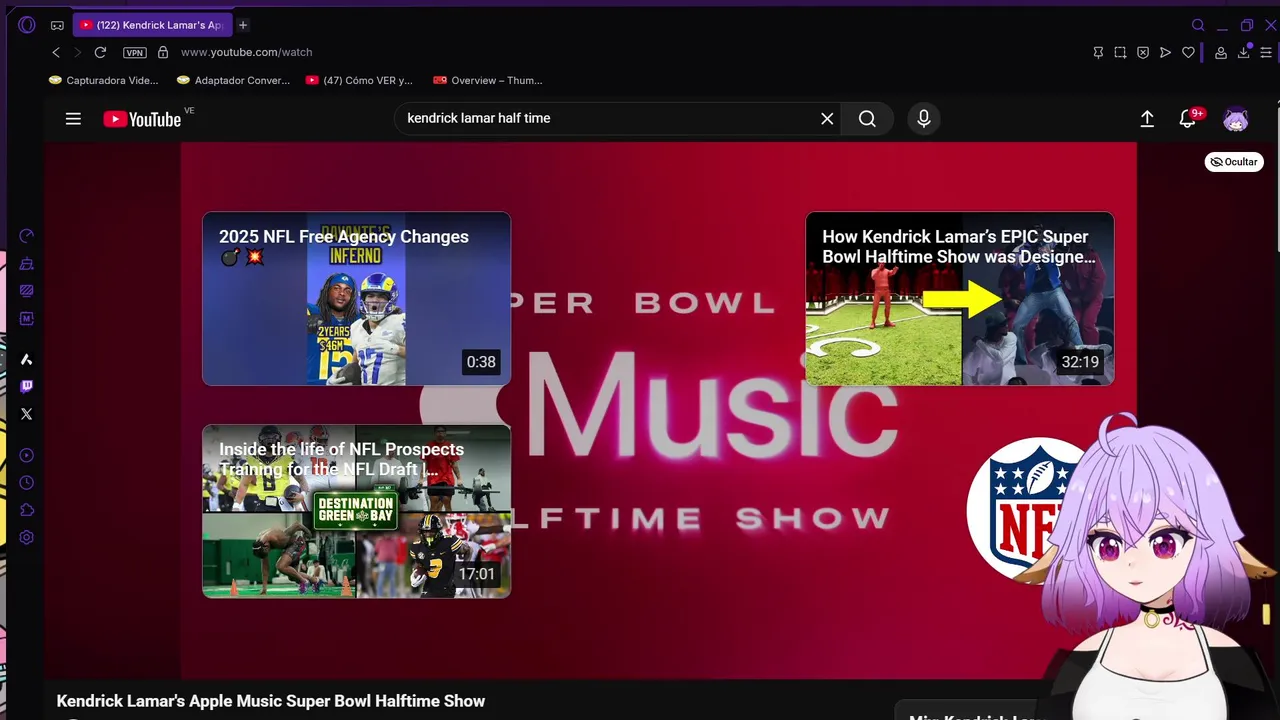The height and width of the screenshot is (720, 1280).
Task: Click the site security padlock icon
Action: (x=163, y=52)
